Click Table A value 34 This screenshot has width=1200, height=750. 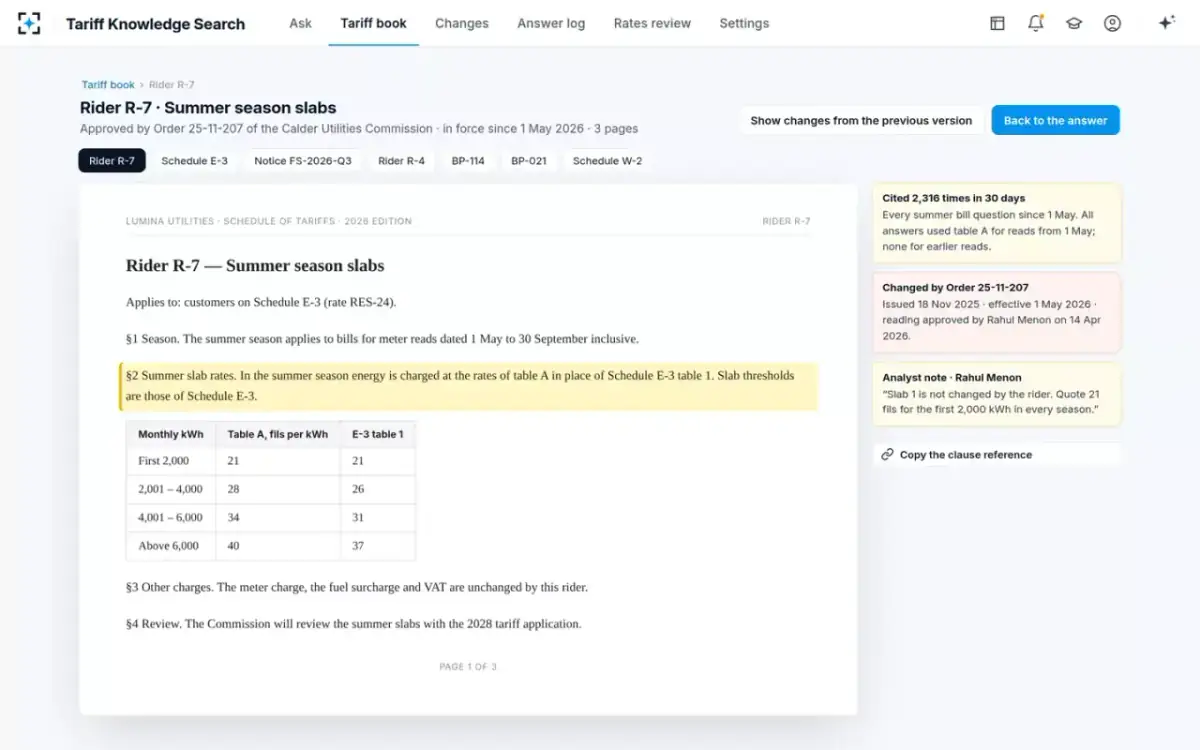[233, 517]
